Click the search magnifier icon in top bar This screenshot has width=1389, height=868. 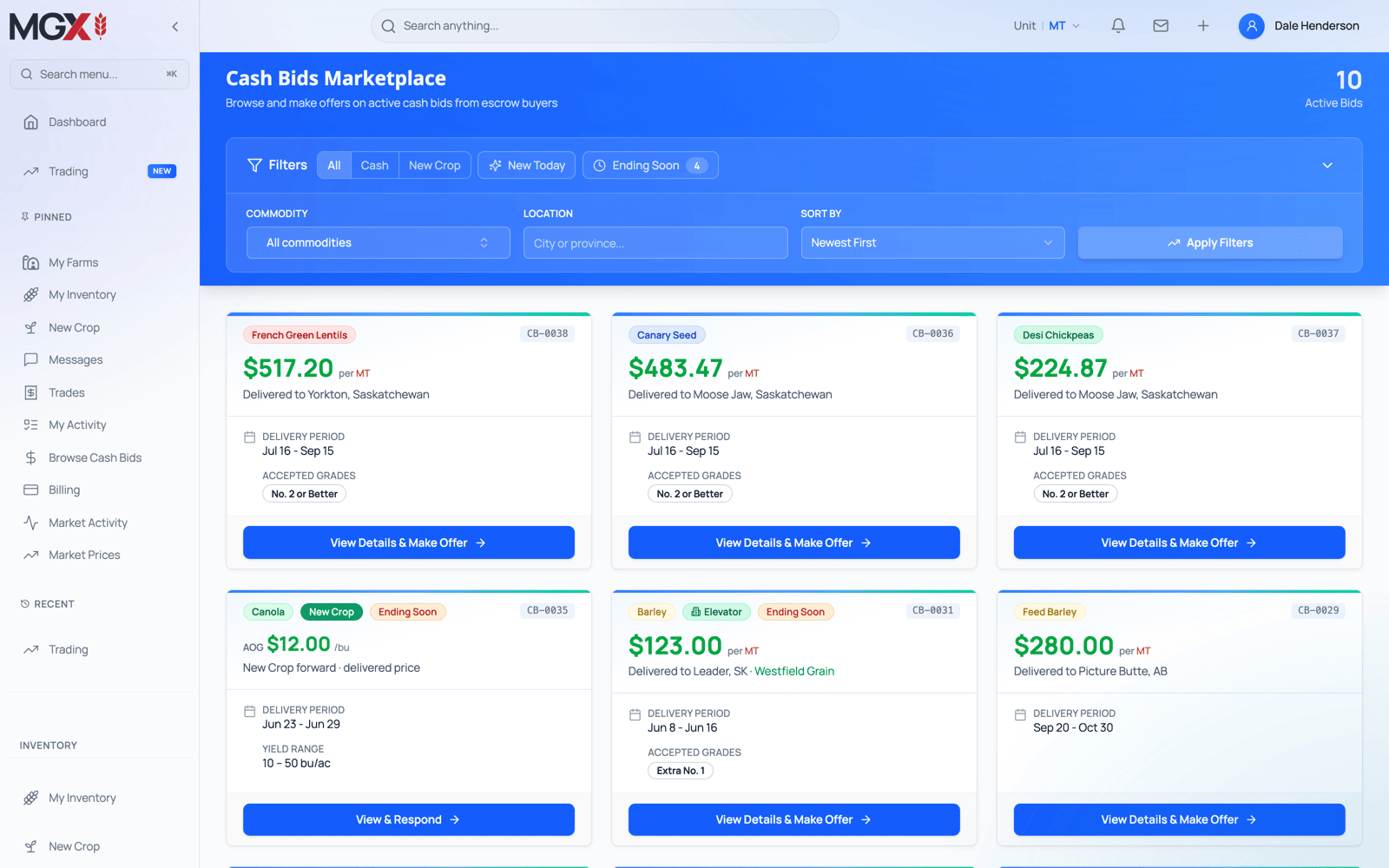pos(388,26)
